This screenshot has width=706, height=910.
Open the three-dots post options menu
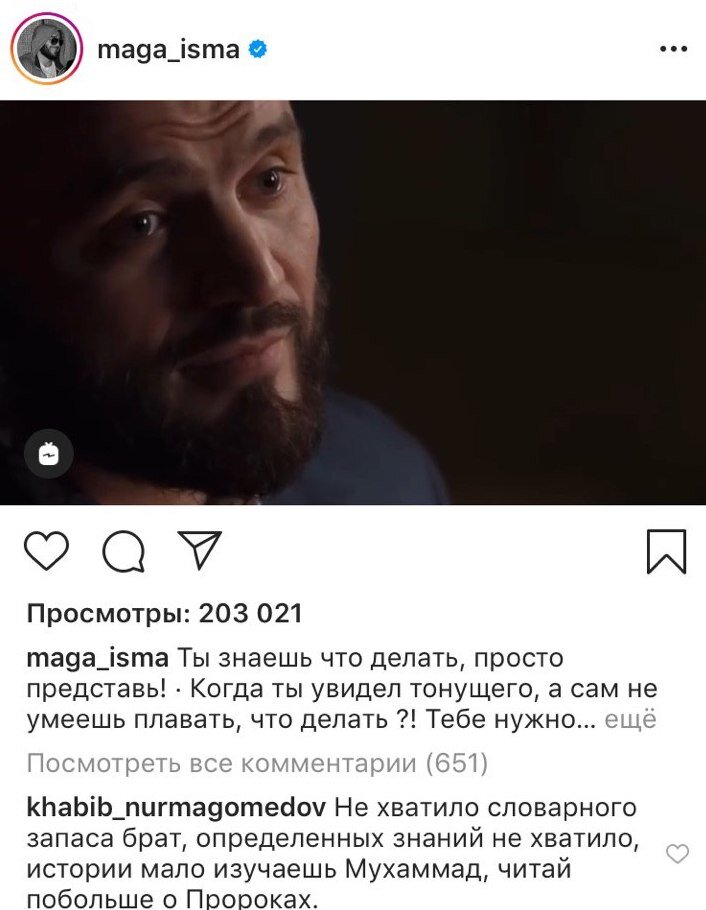click(x=673, y=49)
